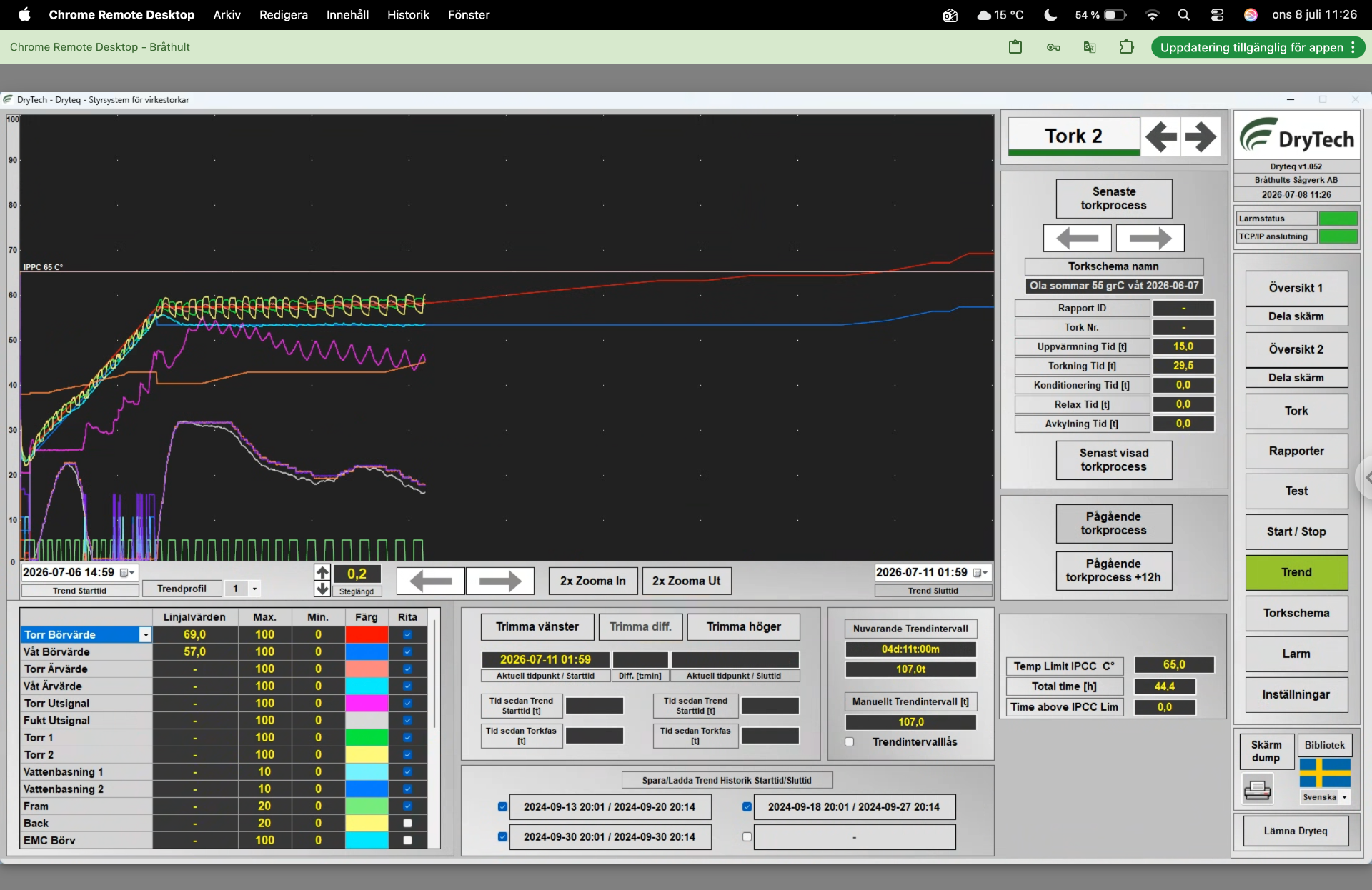Toggle Rita checkbox for Torr Utsignal
This screenshot has height=890, width=1372.
407,703
